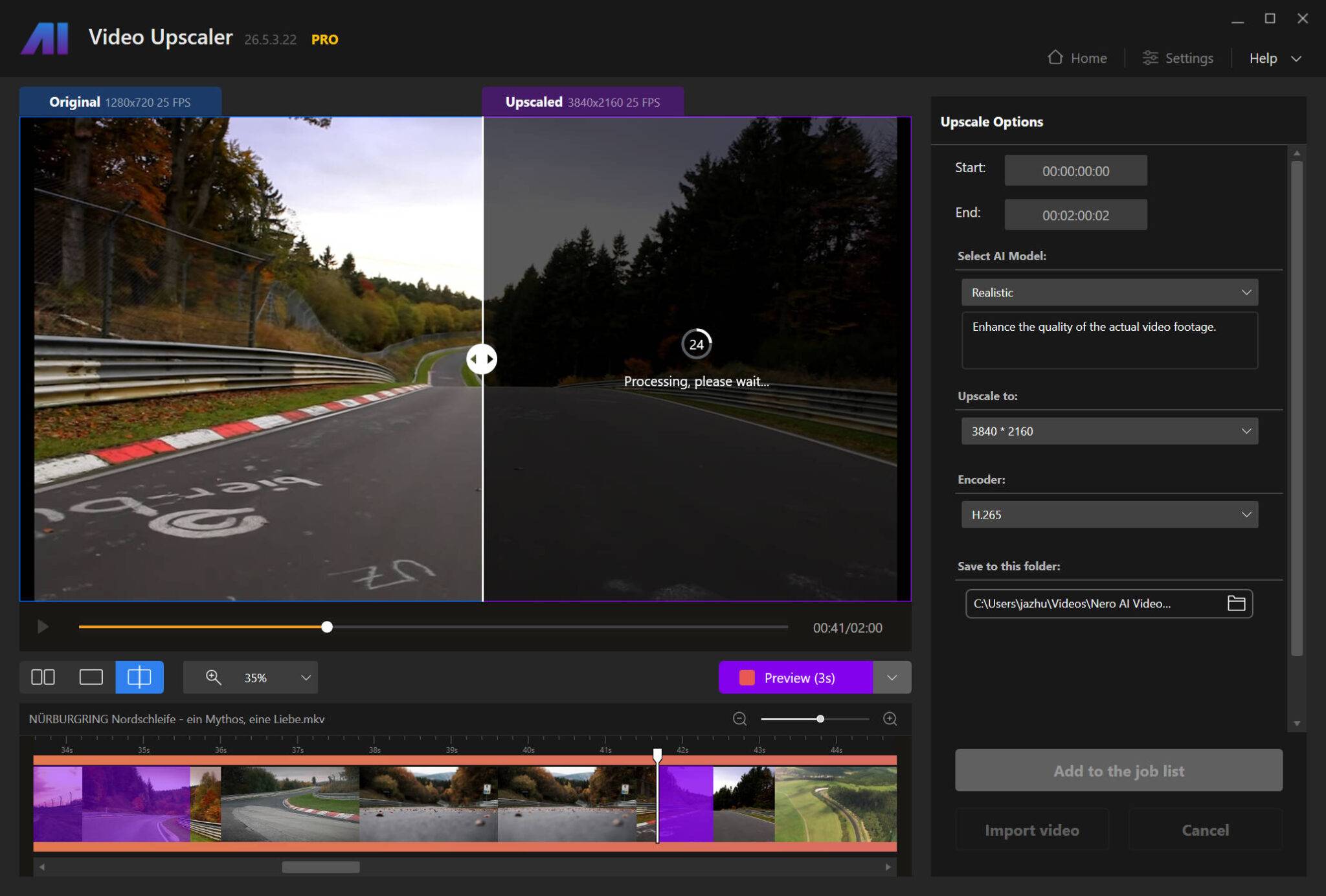Image resolution: width=1326 pixels, height=896 pixels.
Task: Browse for output folder icon
Action: 1236,603
